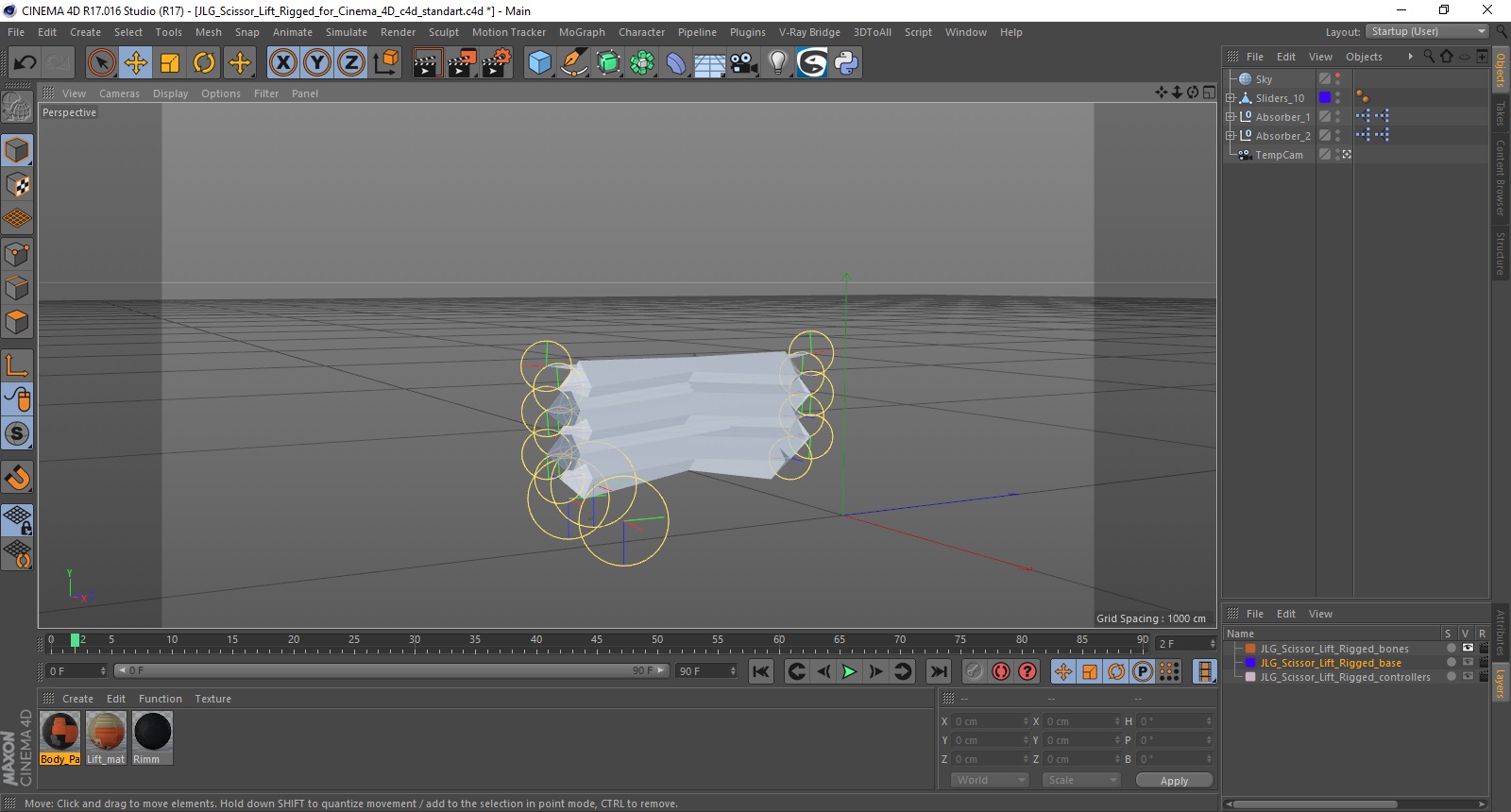Screen dimensions: 1511x812
Task: Open Takes side tab
Action: pos(1500,113)
